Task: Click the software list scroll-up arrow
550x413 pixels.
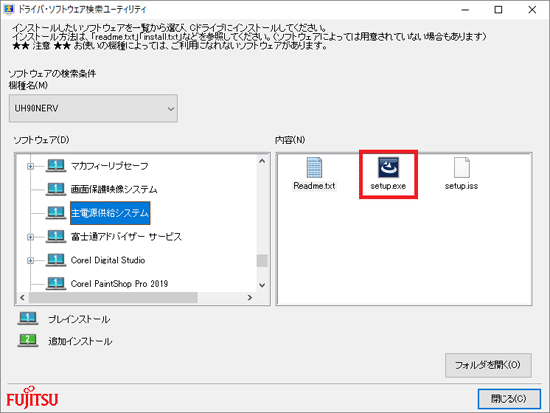Action: (x=262, y=161)
